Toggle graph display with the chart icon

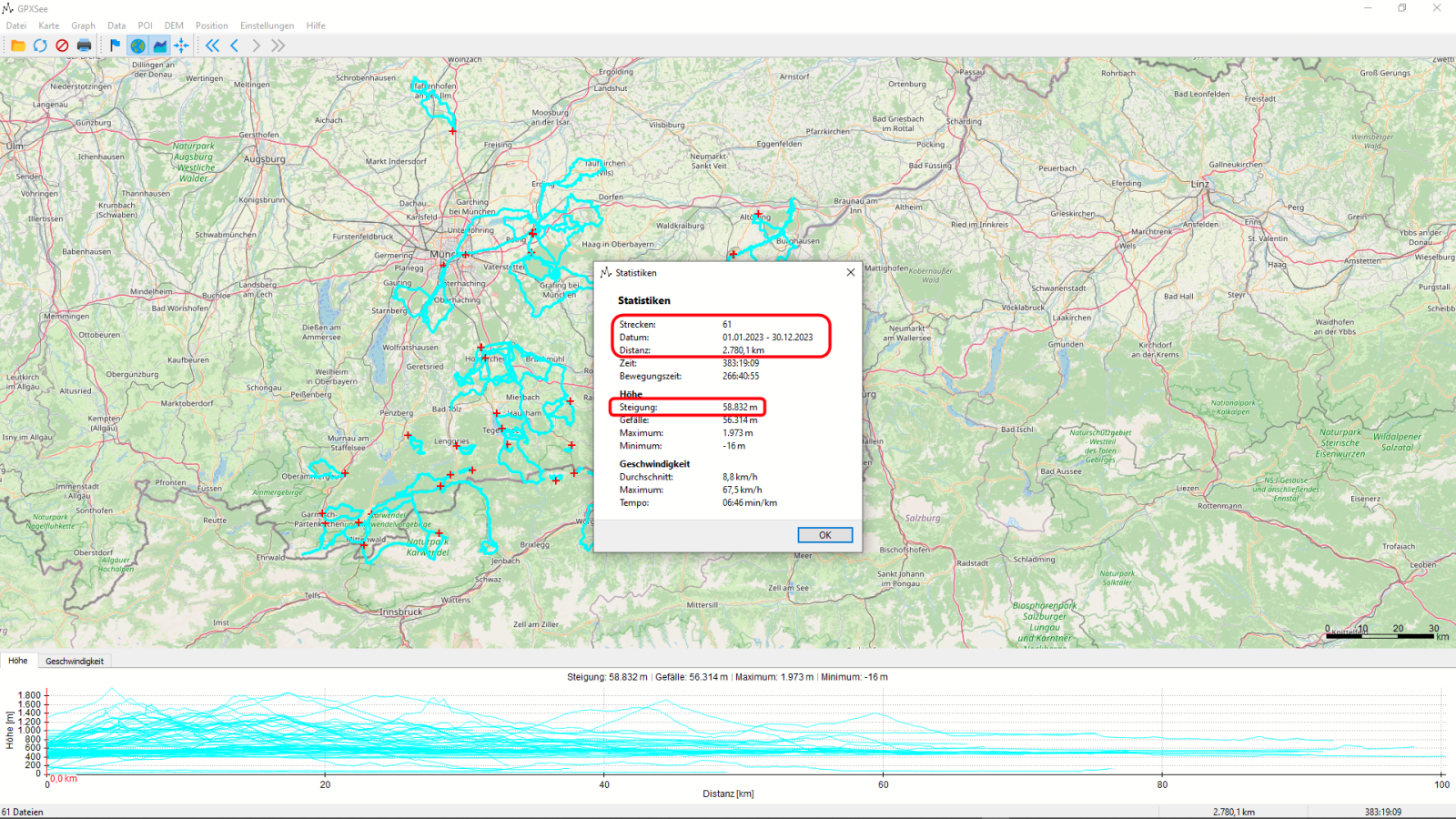point(160,45)
